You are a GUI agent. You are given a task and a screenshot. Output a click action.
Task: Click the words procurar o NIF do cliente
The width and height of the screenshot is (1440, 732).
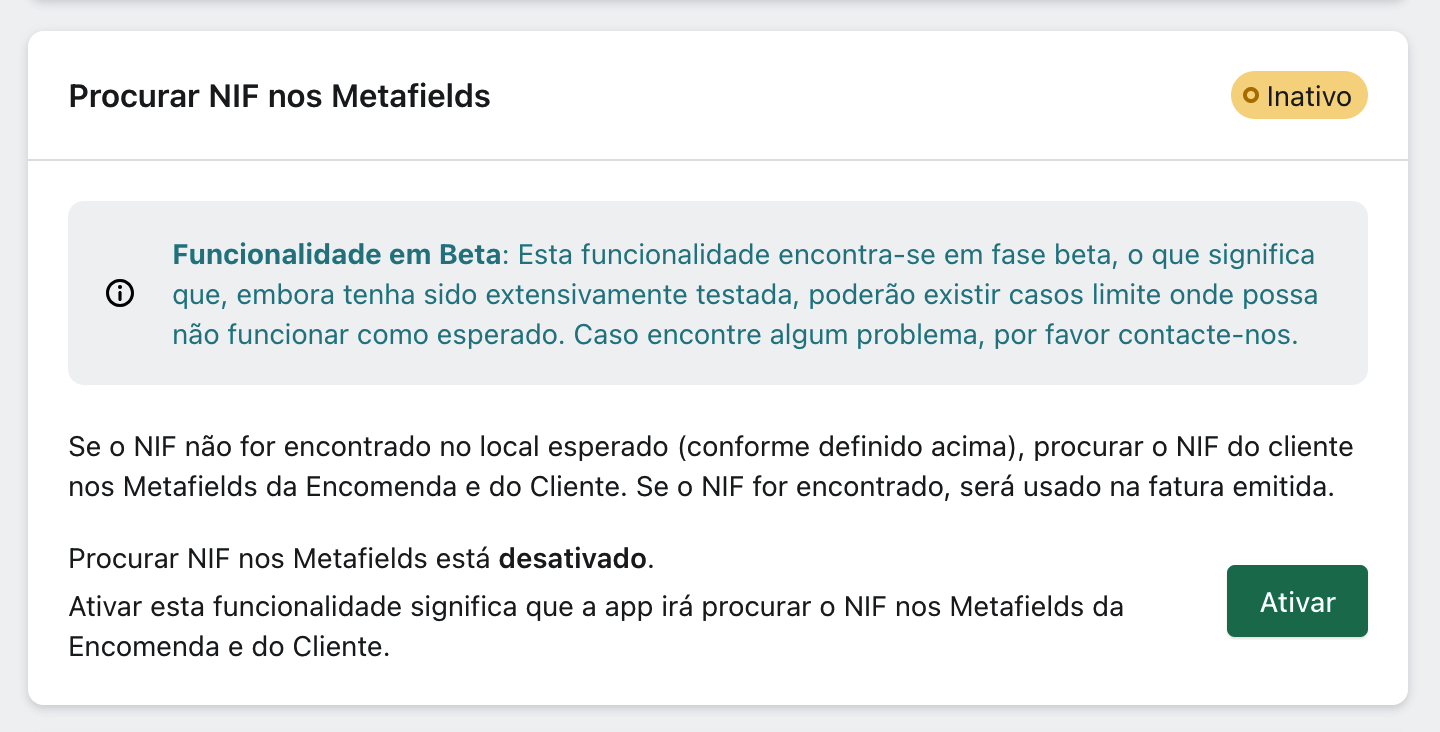(x=1194, y=446)
